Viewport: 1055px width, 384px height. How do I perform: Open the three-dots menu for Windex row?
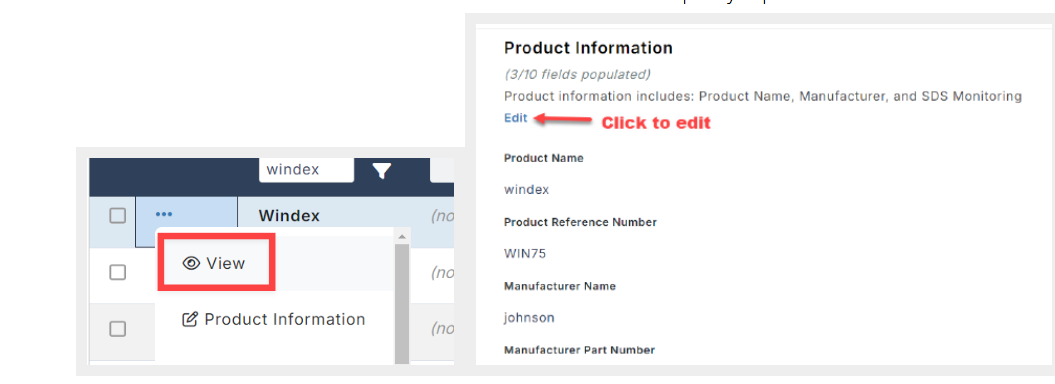164,215
